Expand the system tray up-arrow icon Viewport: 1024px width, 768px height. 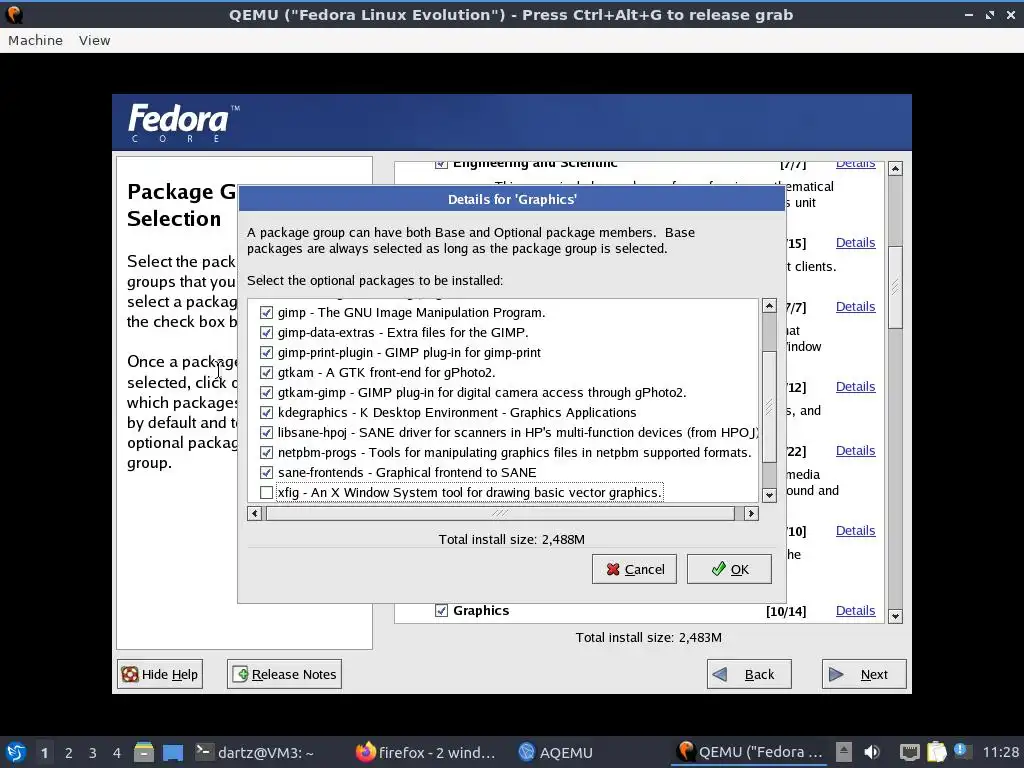(844, 752)
